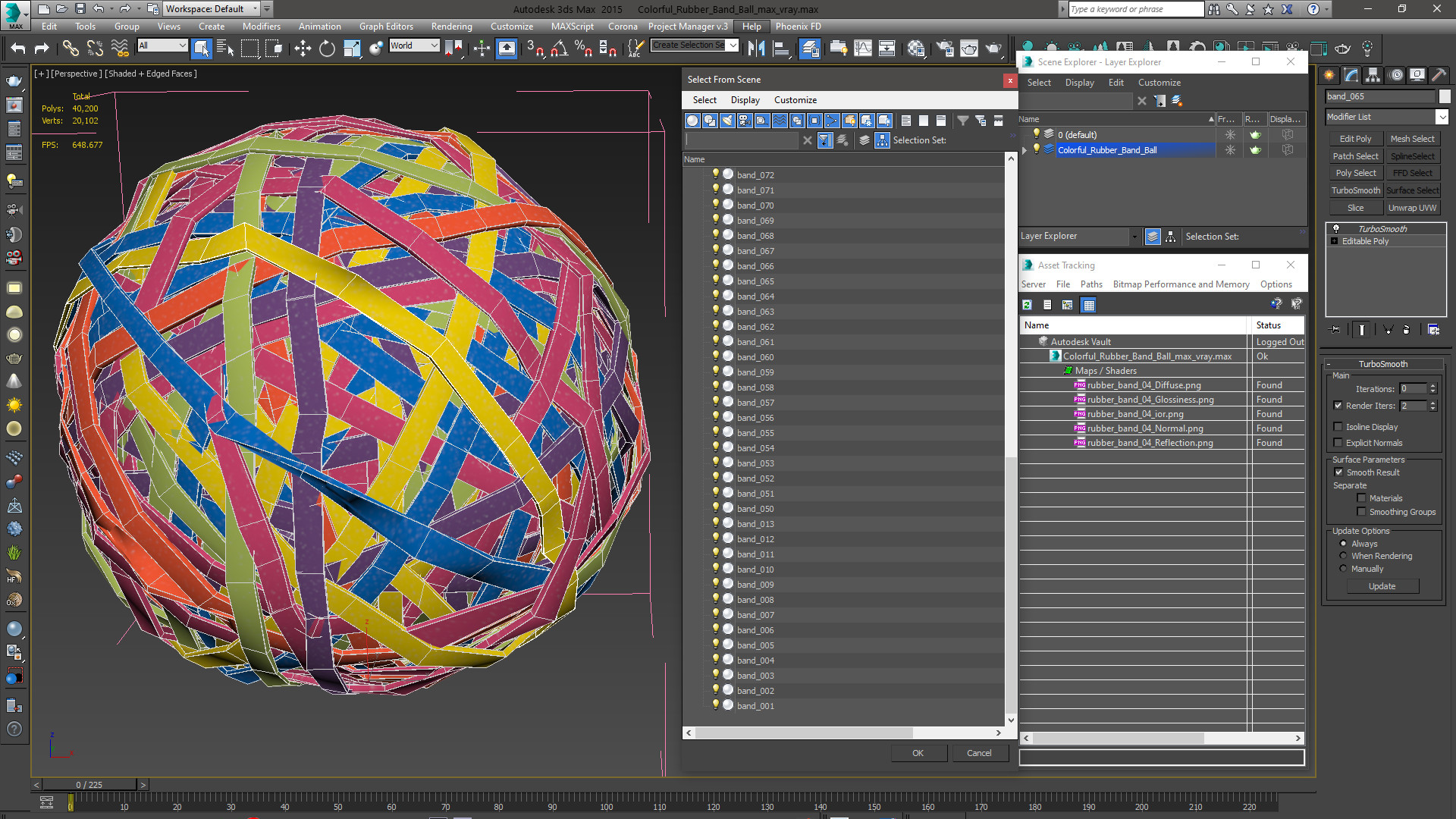Screen dimensions: 1456x819
Task: Enable the Explicit Normals checkbox
Action: tap(1338, 443)
